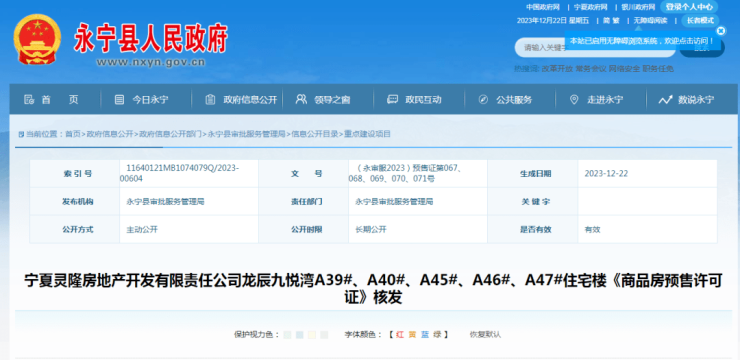Image resolution: width=740 pixels, height=360 pixels.
Task: Choose the pale yellow eye-protection color
Action: [311, 335]
